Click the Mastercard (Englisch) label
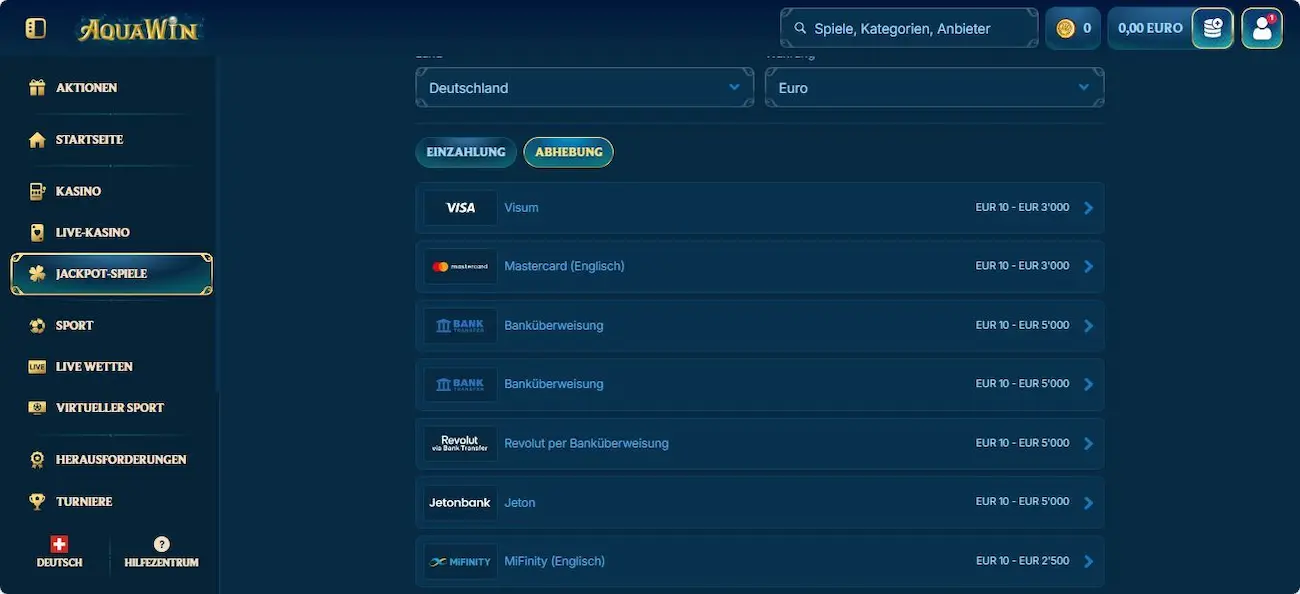This screenshot has width=1300, height=594. (564, 266)
